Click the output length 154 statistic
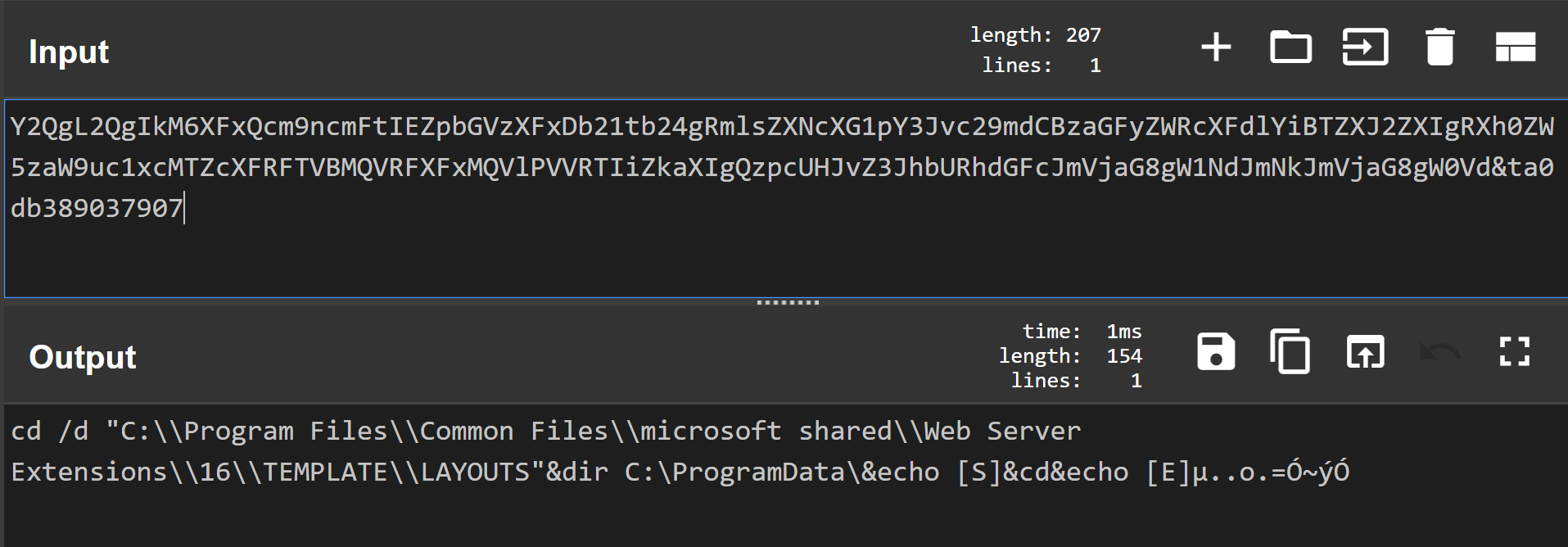 point(1069,356)
